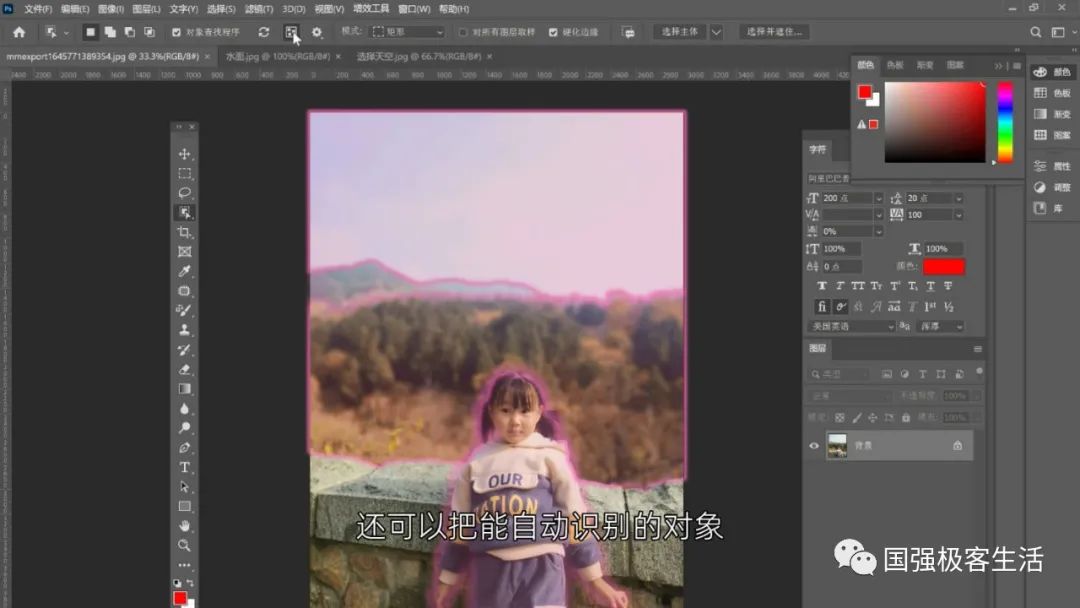Open object finder settings gear
This screenshot has width=1080, height=608.
pos(317,32)
